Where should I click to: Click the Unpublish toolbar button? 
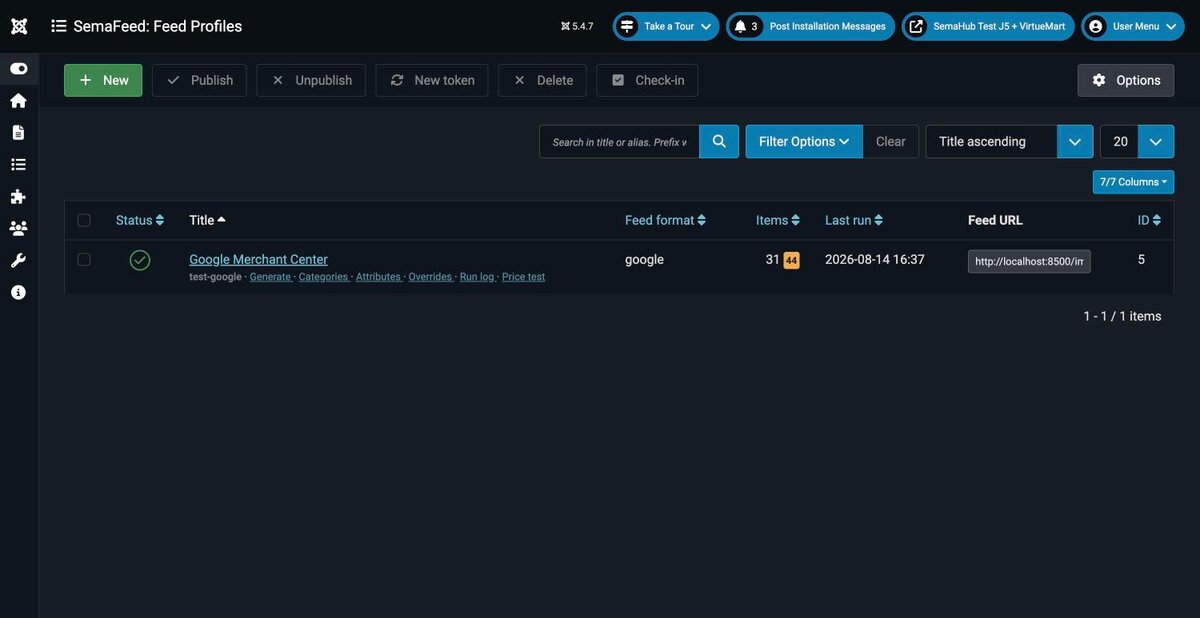point(311,80)
